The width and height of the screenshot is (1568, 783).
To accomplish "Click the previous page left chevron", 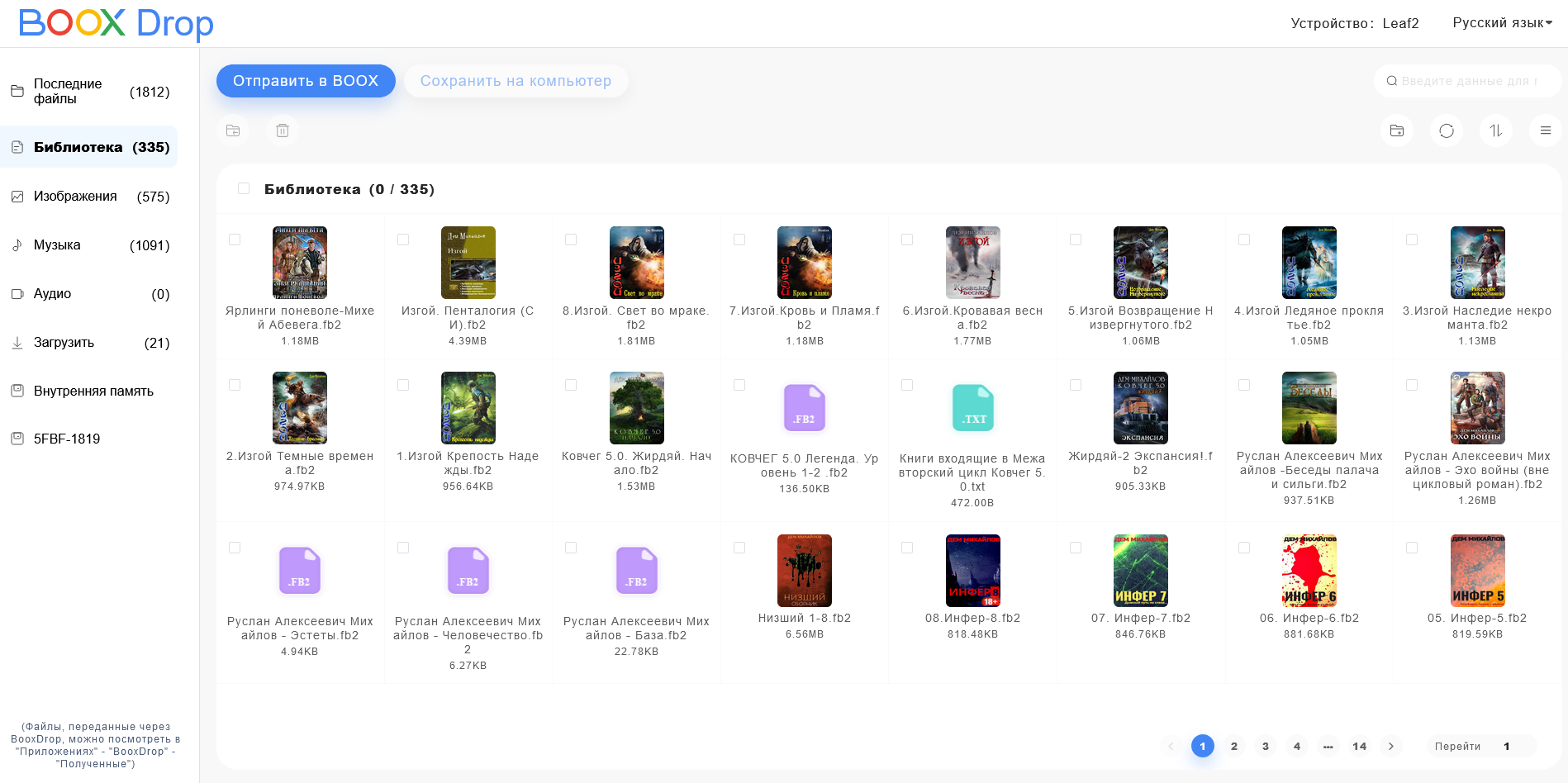I will pos(1171,746).
